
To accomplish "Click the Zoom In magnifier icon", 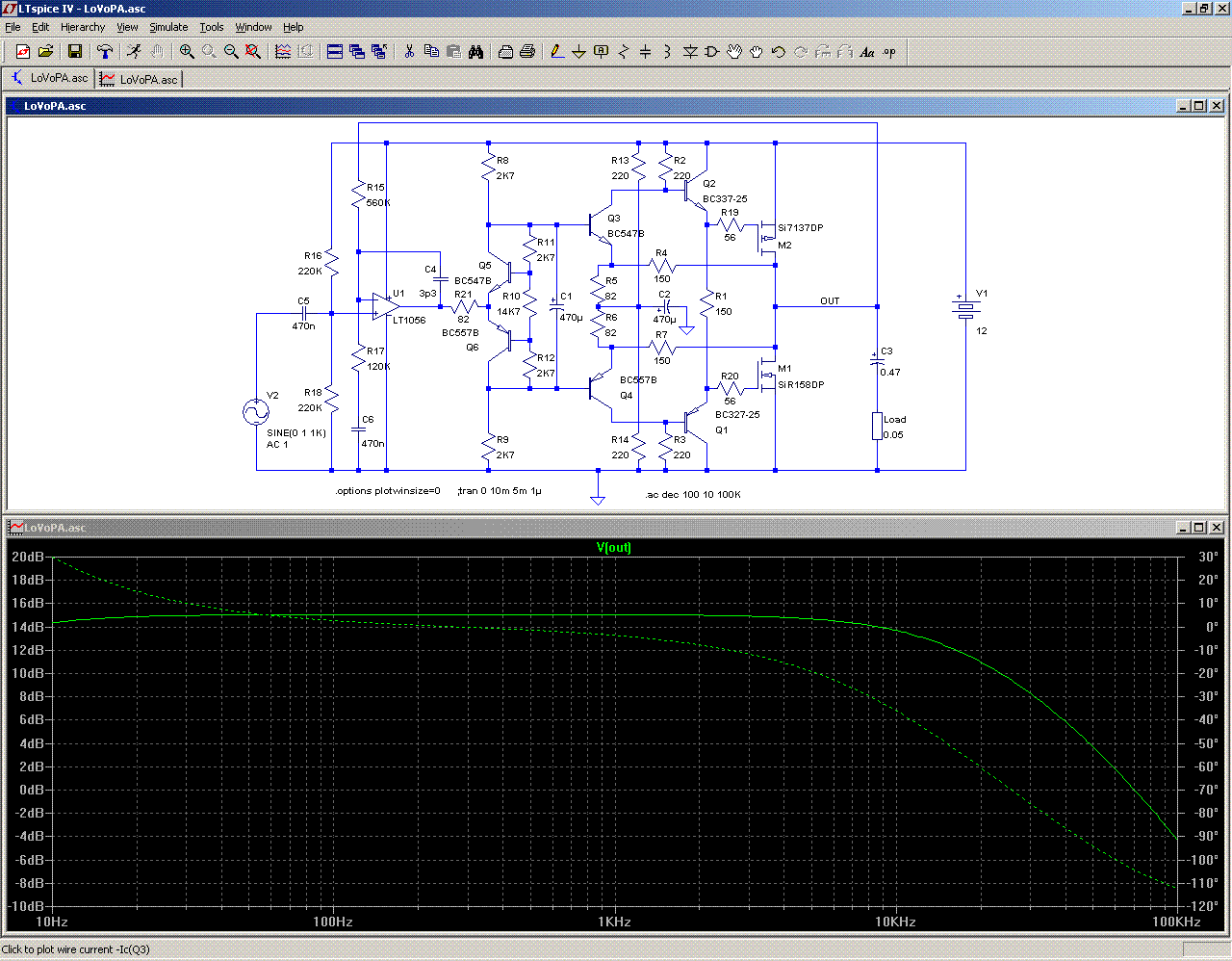I will click(187, 52).
